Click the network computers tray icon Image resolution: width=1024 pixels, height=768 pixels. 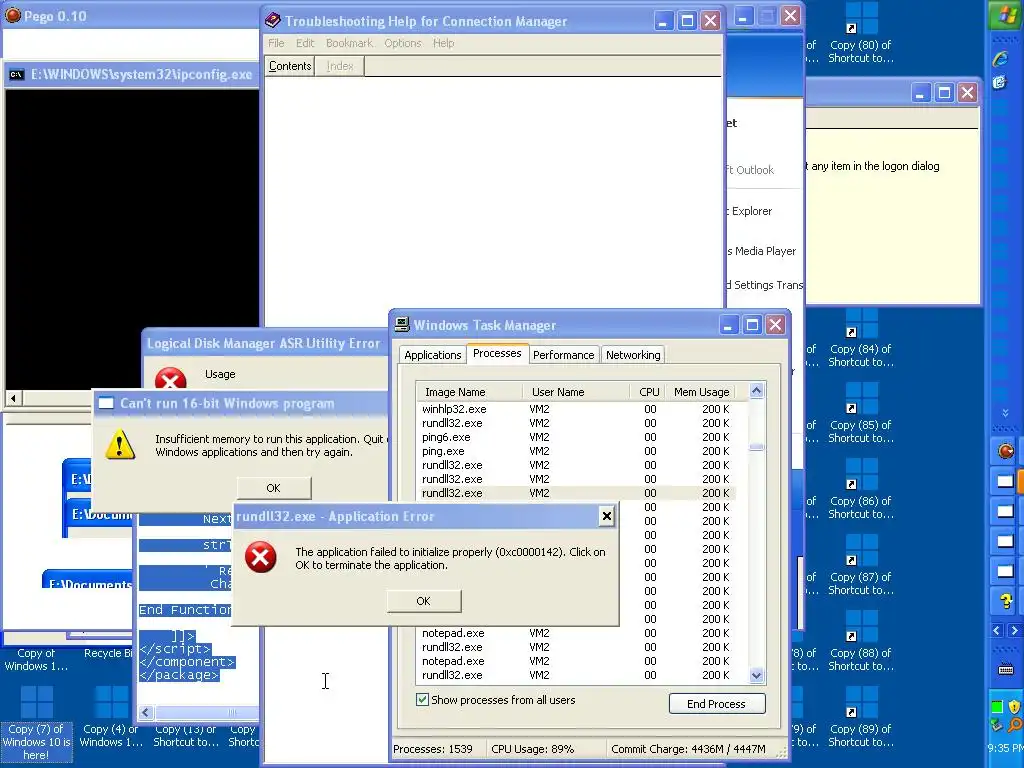(x=997, y=724)
